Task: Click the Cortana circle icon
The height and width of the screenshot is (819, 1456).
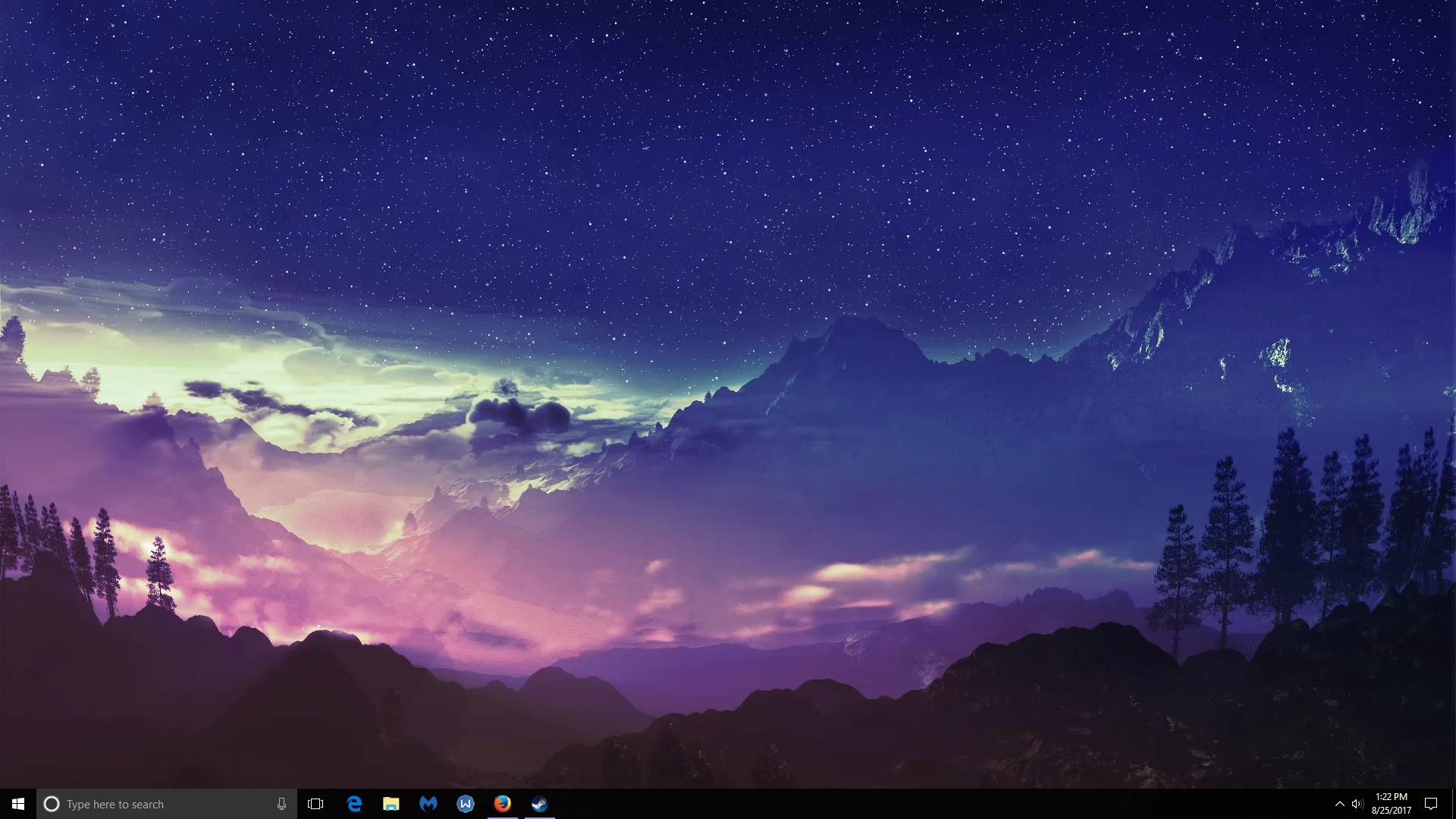Action: [52, 804]
